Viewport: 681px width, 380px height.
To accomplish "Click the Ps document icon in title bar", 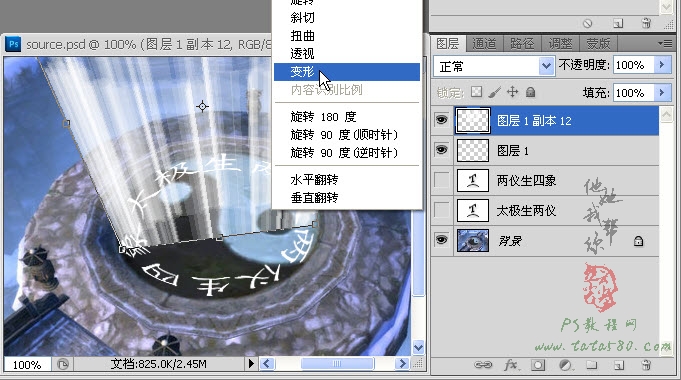I will [14, 44].
